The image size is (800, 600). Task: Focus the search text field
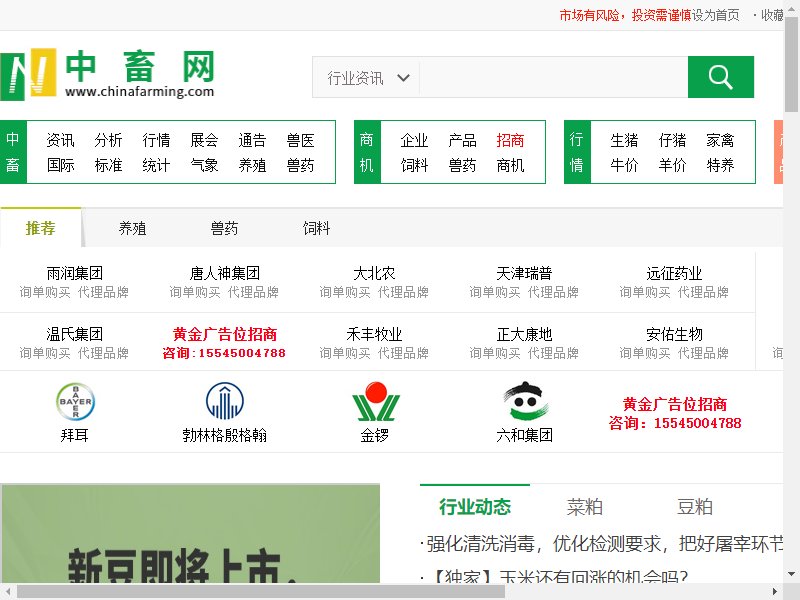pos(553,78)
